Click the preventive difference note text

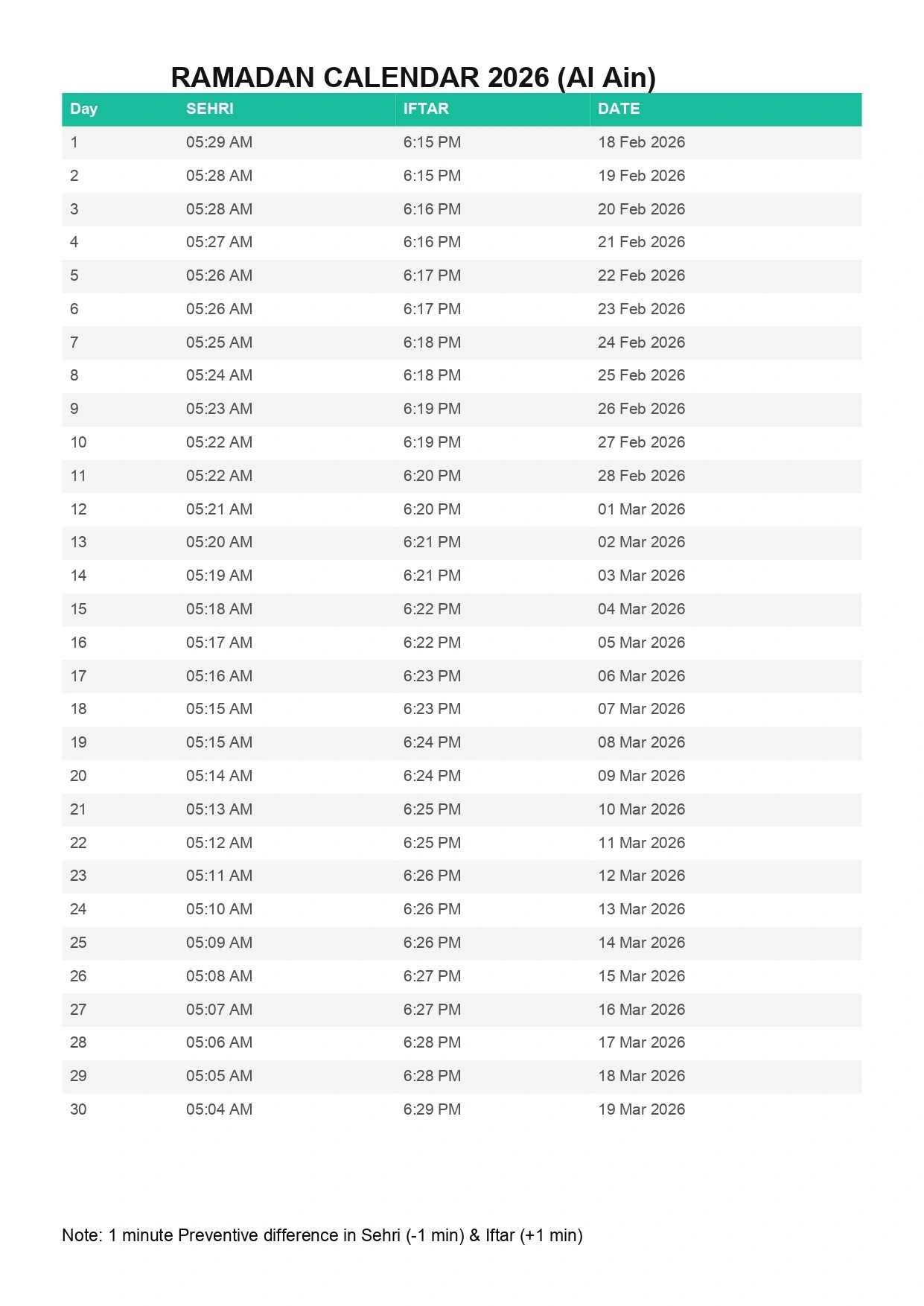coord(322,1235)
